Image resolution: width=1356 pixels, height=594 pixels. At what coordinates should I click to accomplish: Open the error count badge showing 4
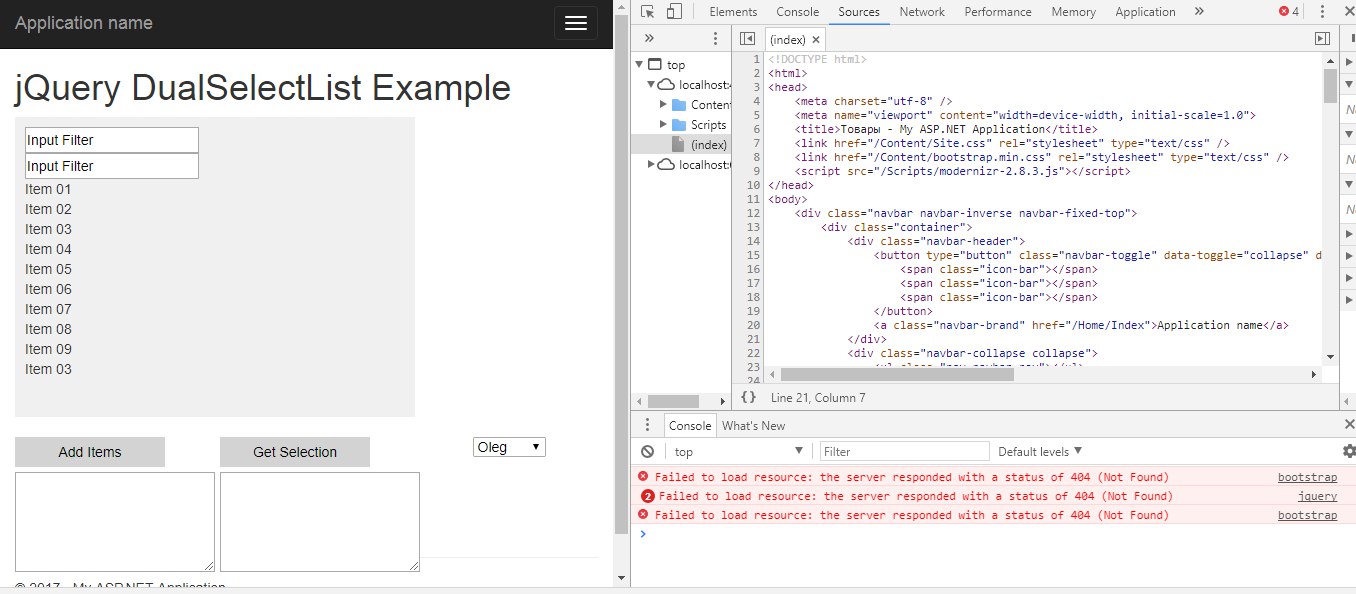pos(1289,12)
